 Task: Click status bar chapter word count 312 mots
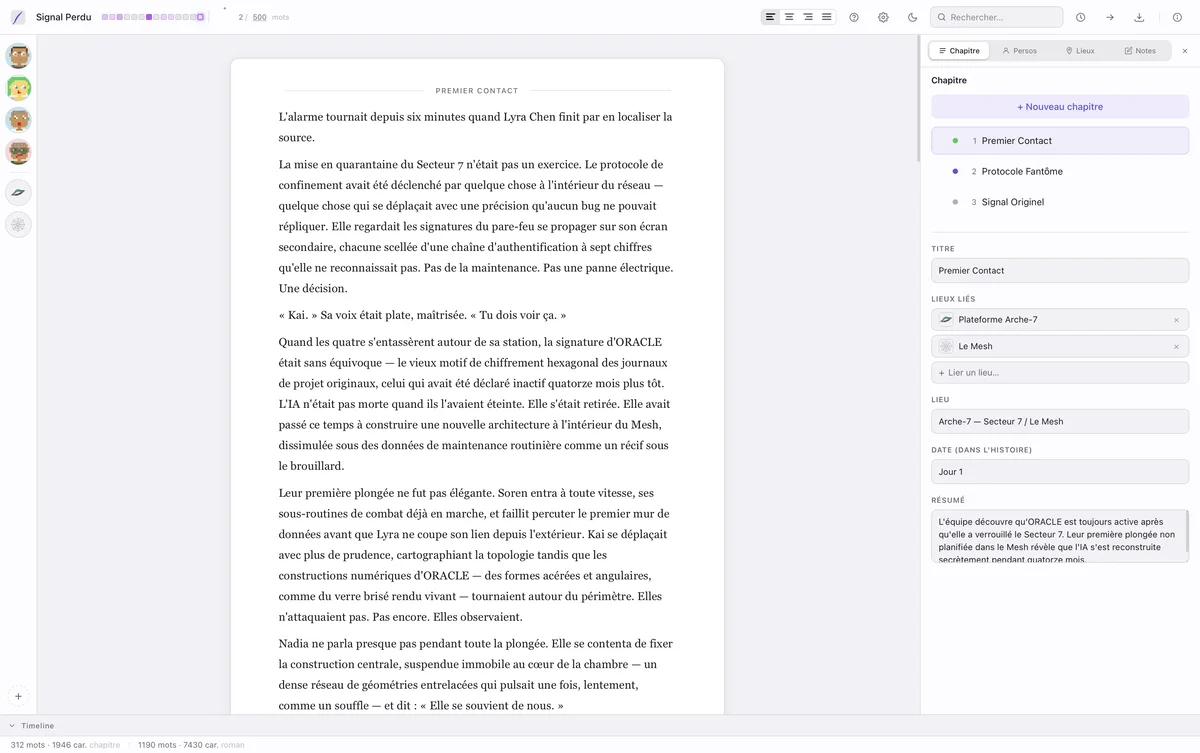[27, 745]
